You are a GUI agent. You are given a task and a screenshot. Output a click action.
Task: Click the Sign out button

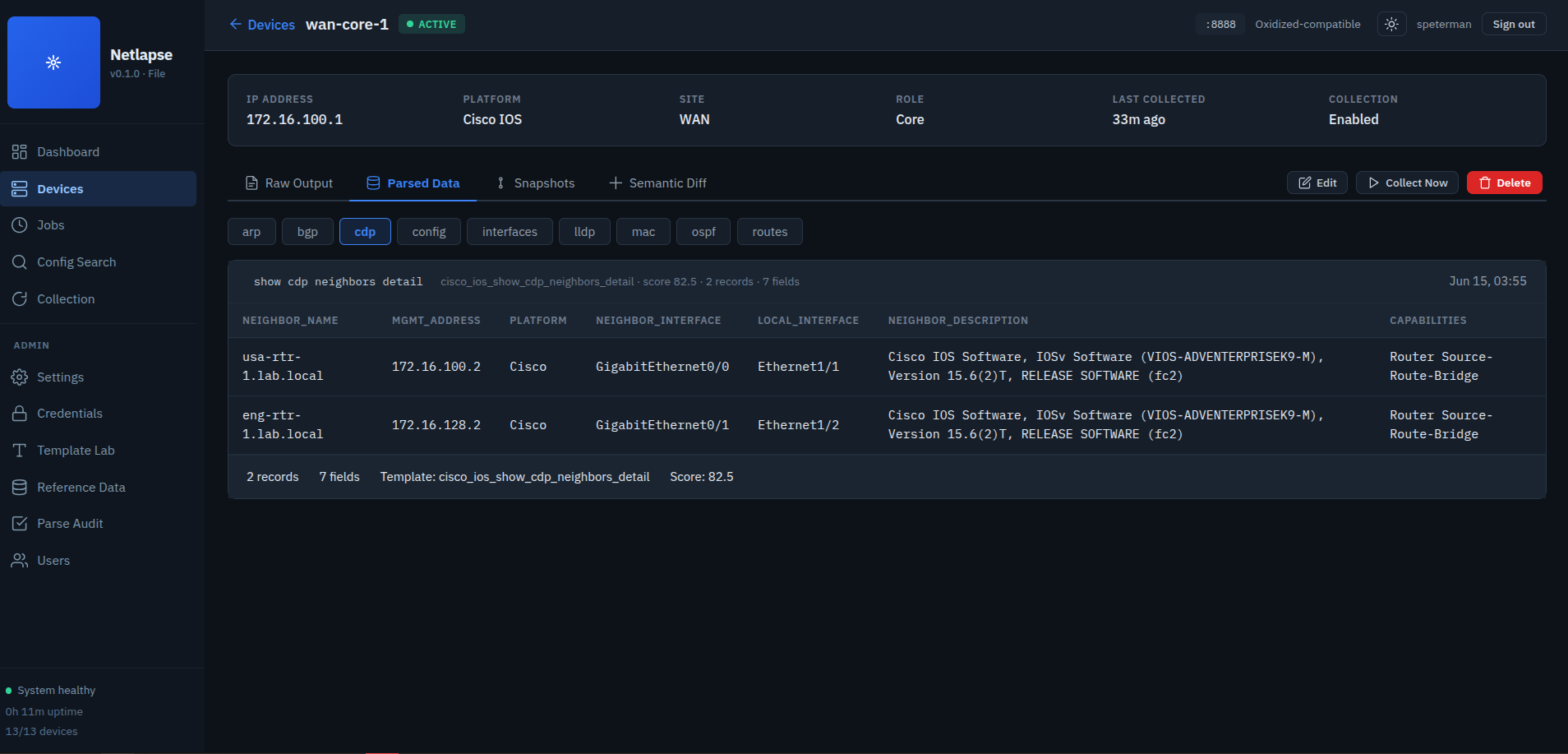click(1514, 25)
